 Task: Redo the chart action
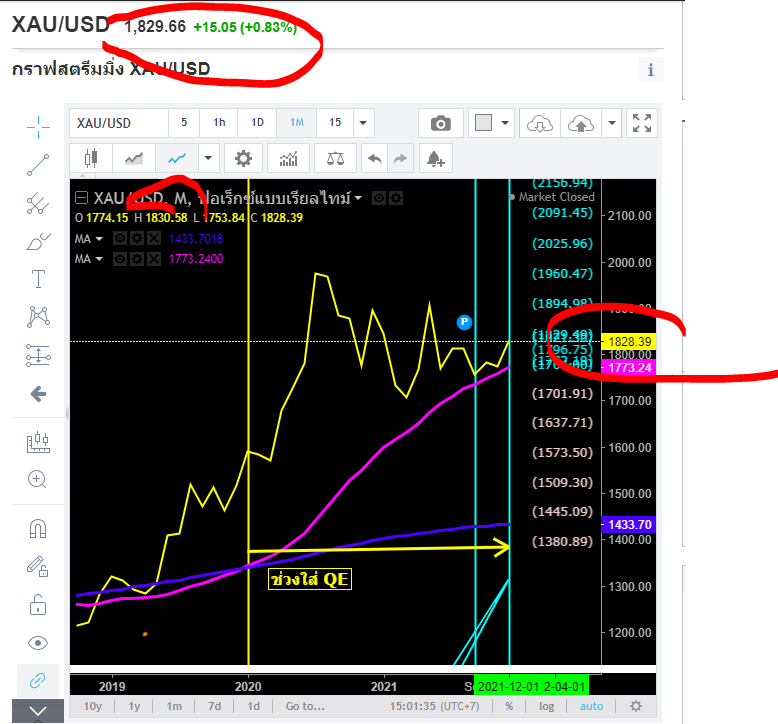[400, 158]
